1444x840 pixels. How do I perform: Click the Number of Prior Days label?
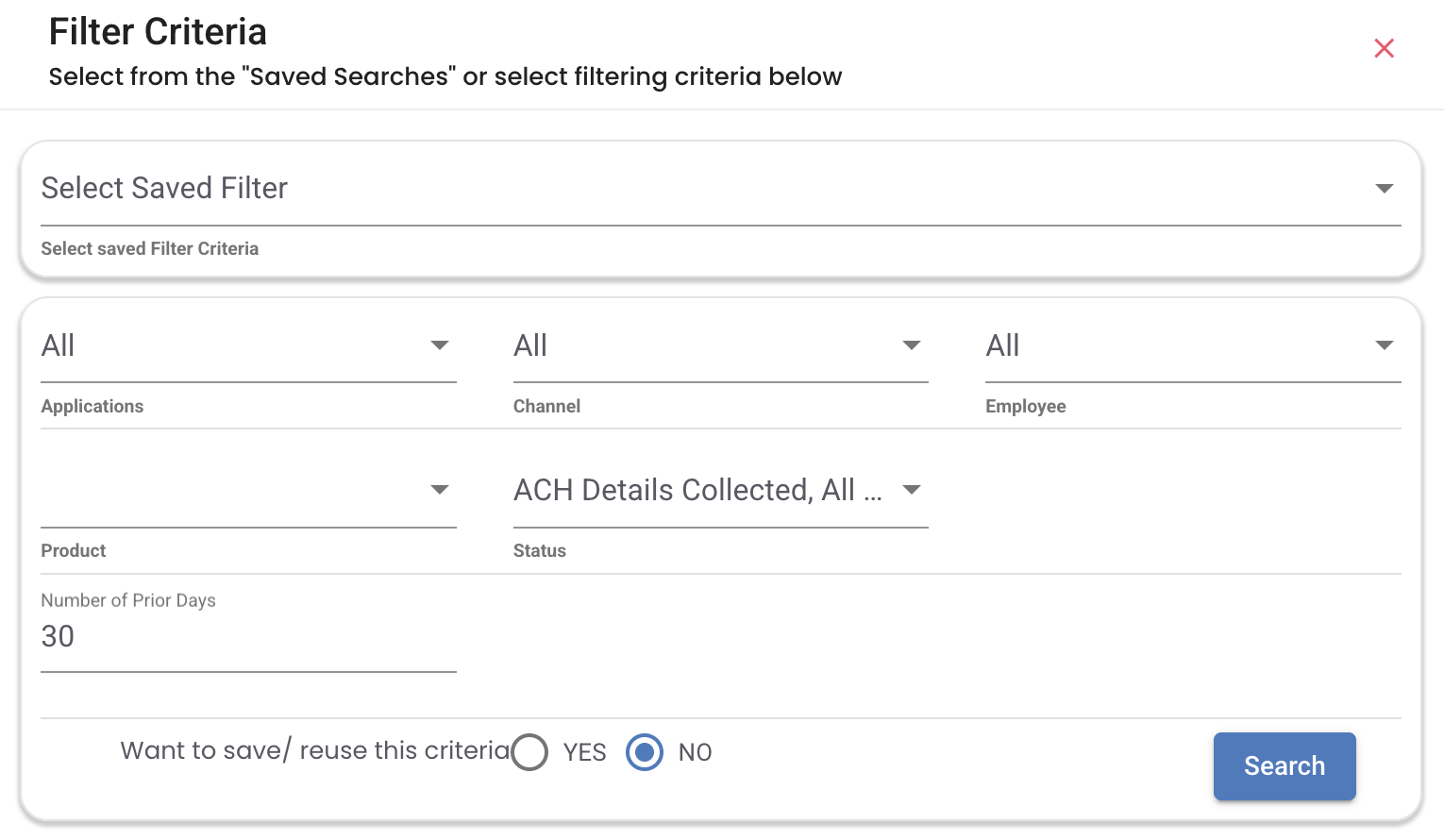point(128,601)
